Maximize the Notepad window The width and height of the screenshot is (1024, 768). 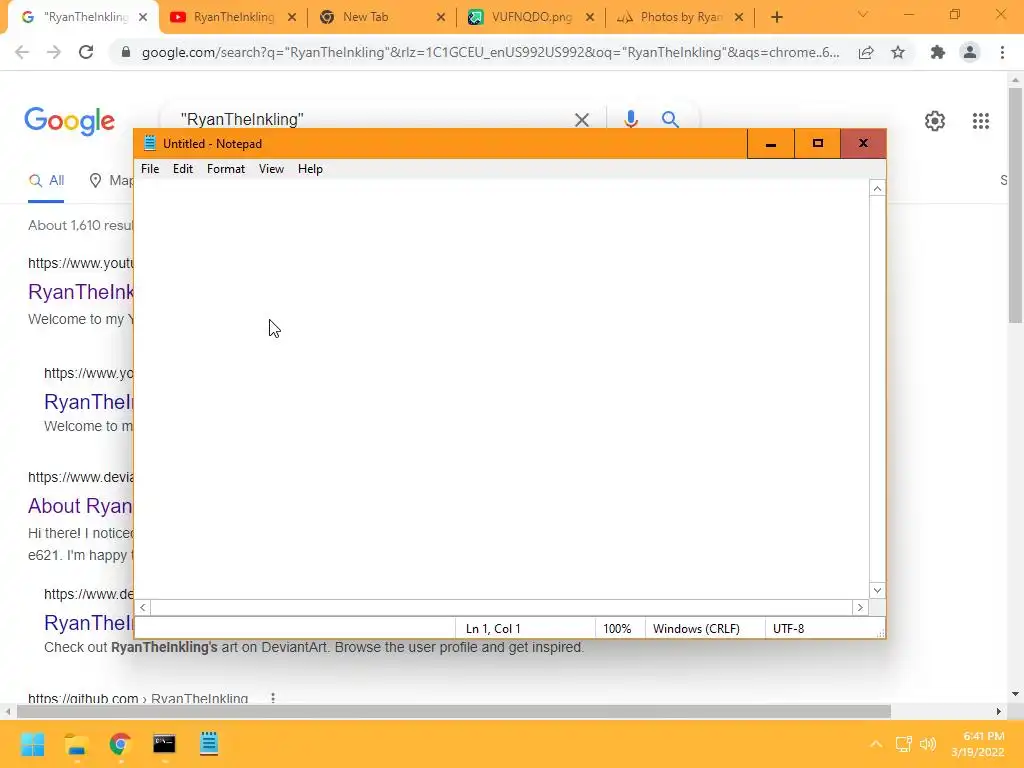pos(818,144)
